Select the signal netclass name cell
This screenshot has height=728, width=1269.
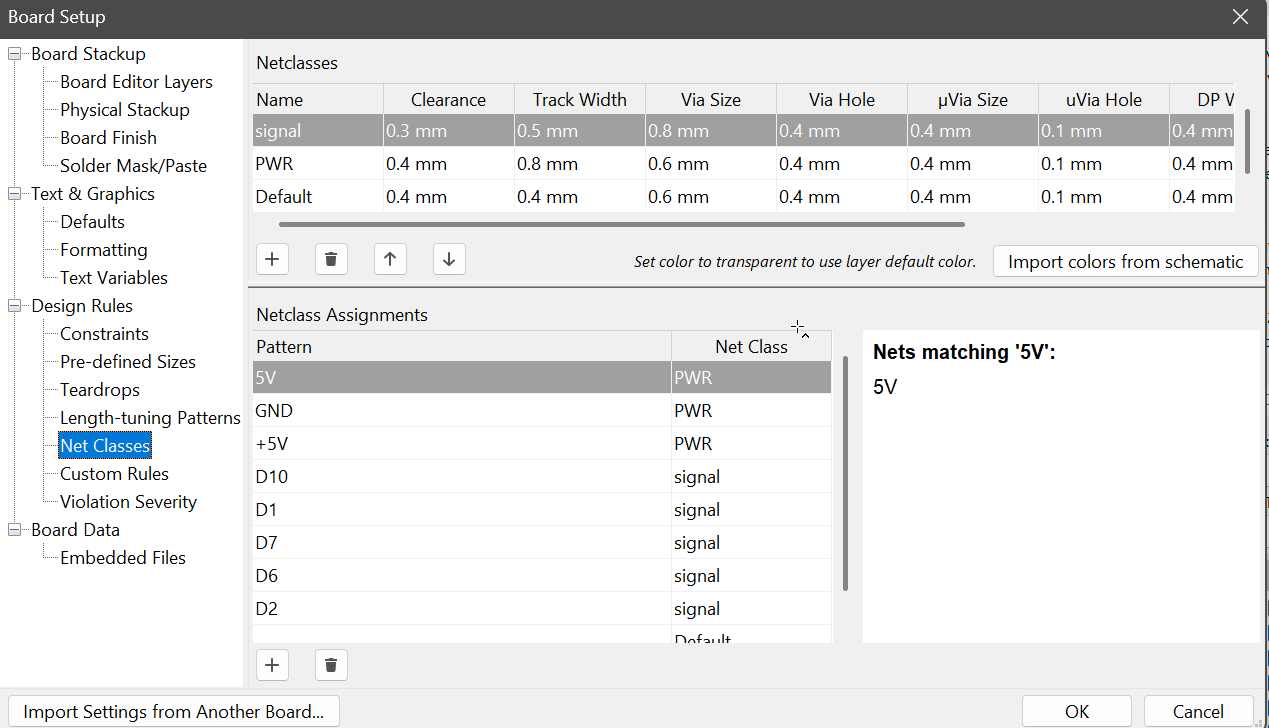[317, 131]
